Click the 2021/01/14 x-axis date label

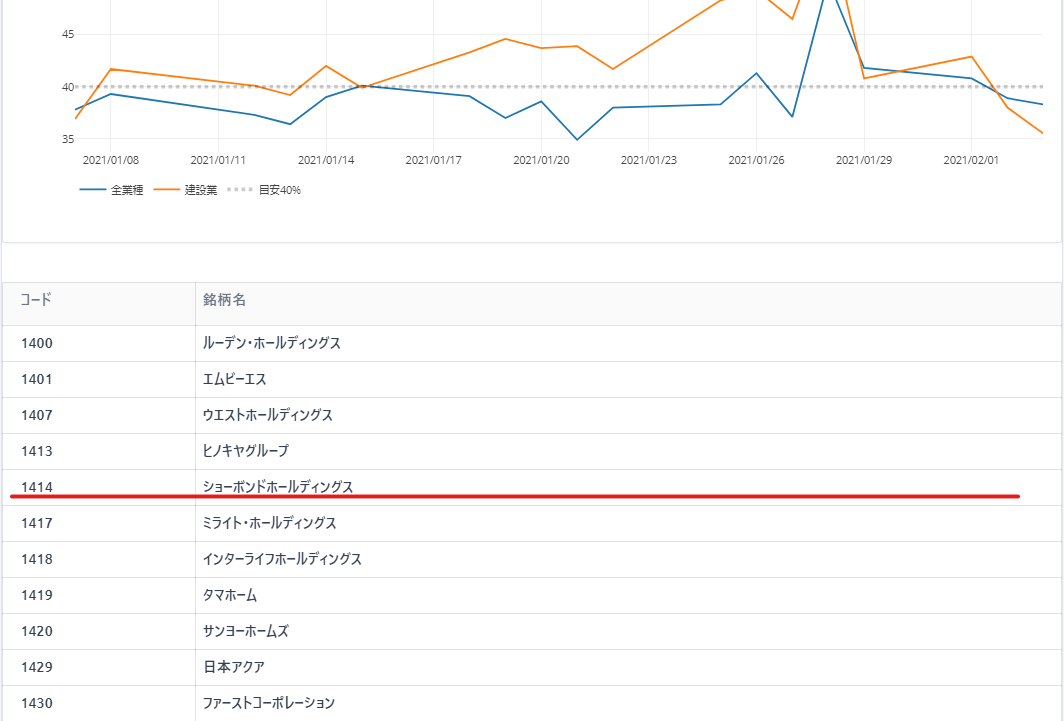click(326, 159)
